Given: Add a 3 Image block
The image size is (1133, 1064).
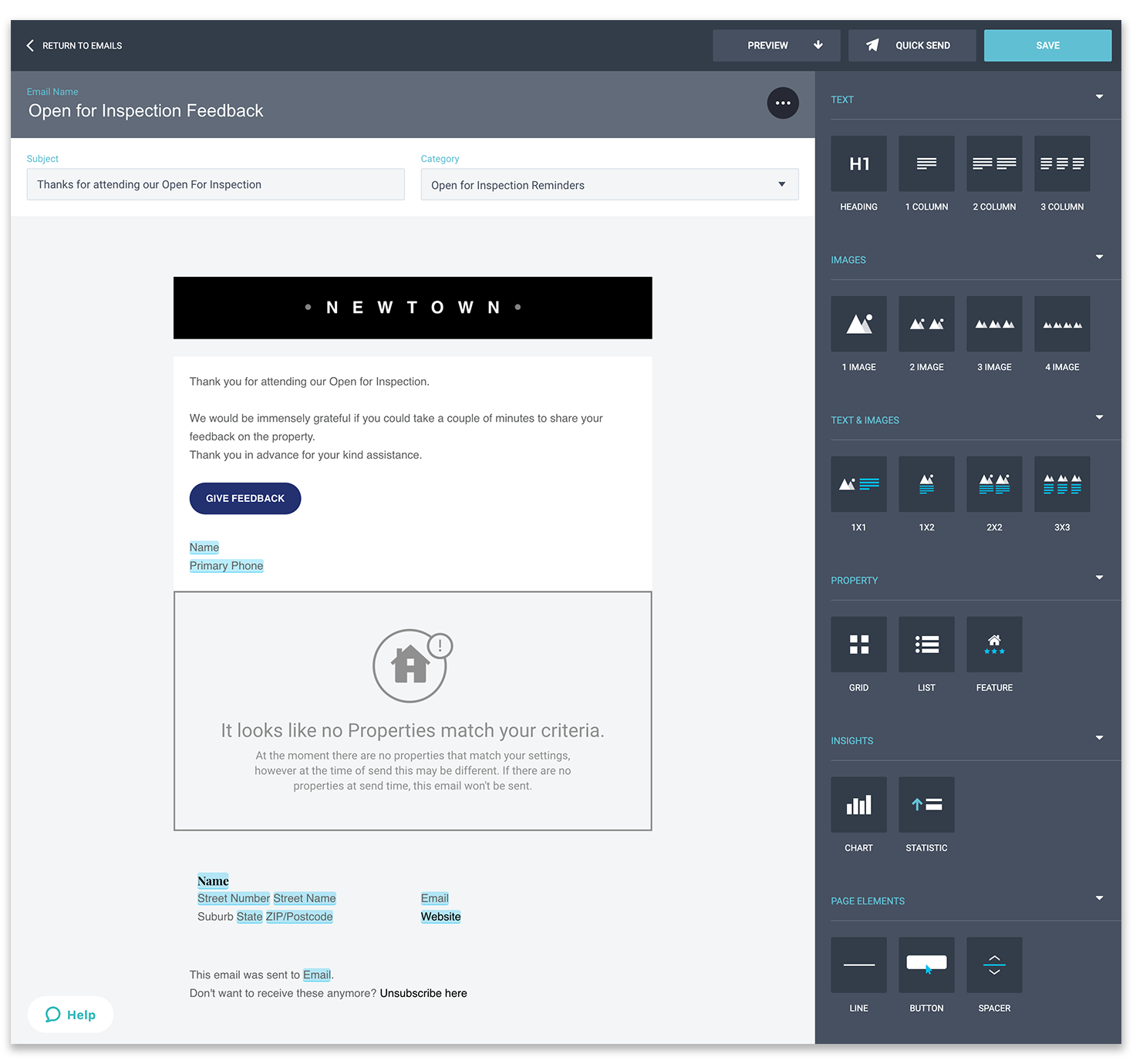Looking at the screenshot, I should [994, 324].
